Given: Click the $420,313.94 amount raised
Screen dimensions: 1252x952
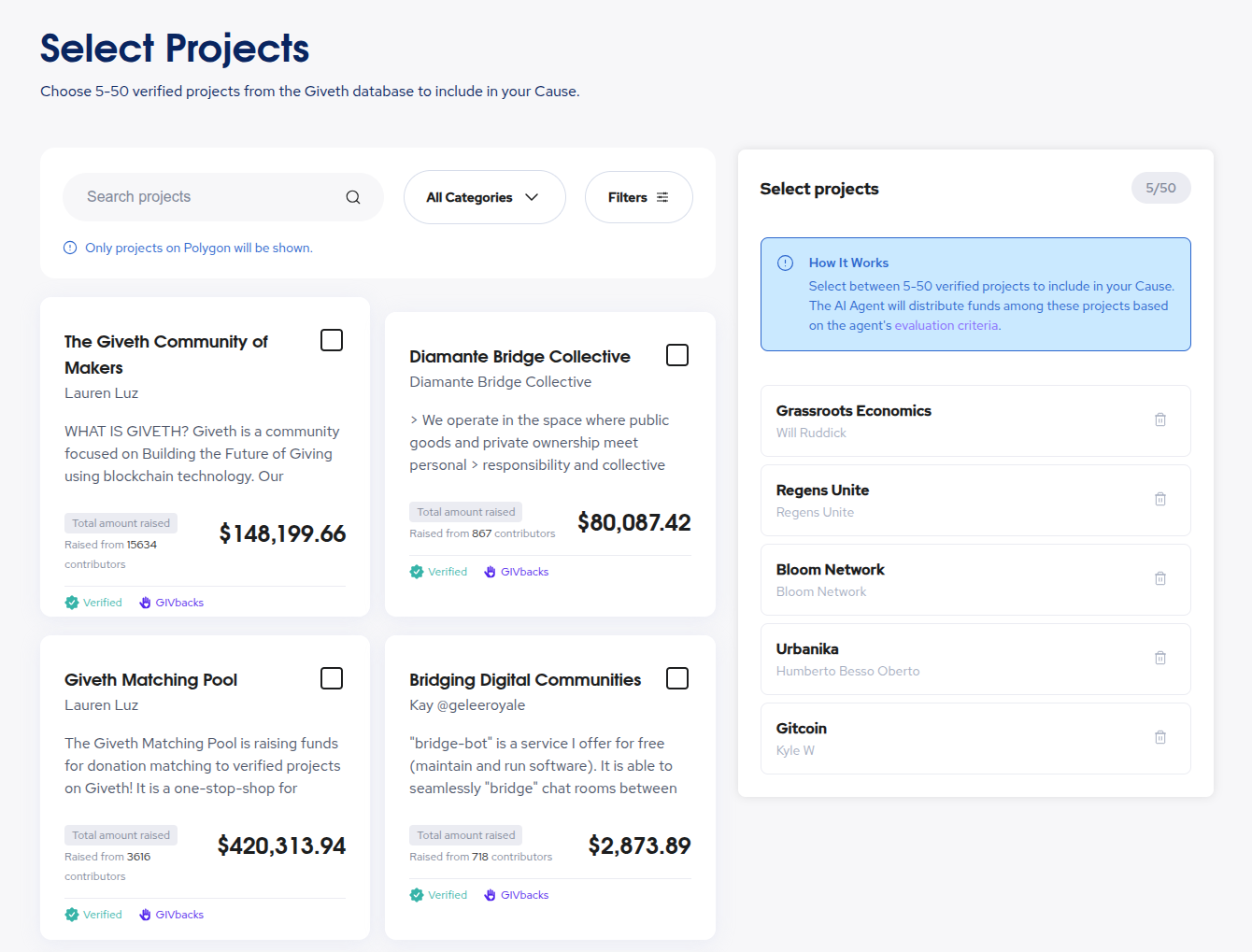Looking at the screenshot, I should [281, 845].
